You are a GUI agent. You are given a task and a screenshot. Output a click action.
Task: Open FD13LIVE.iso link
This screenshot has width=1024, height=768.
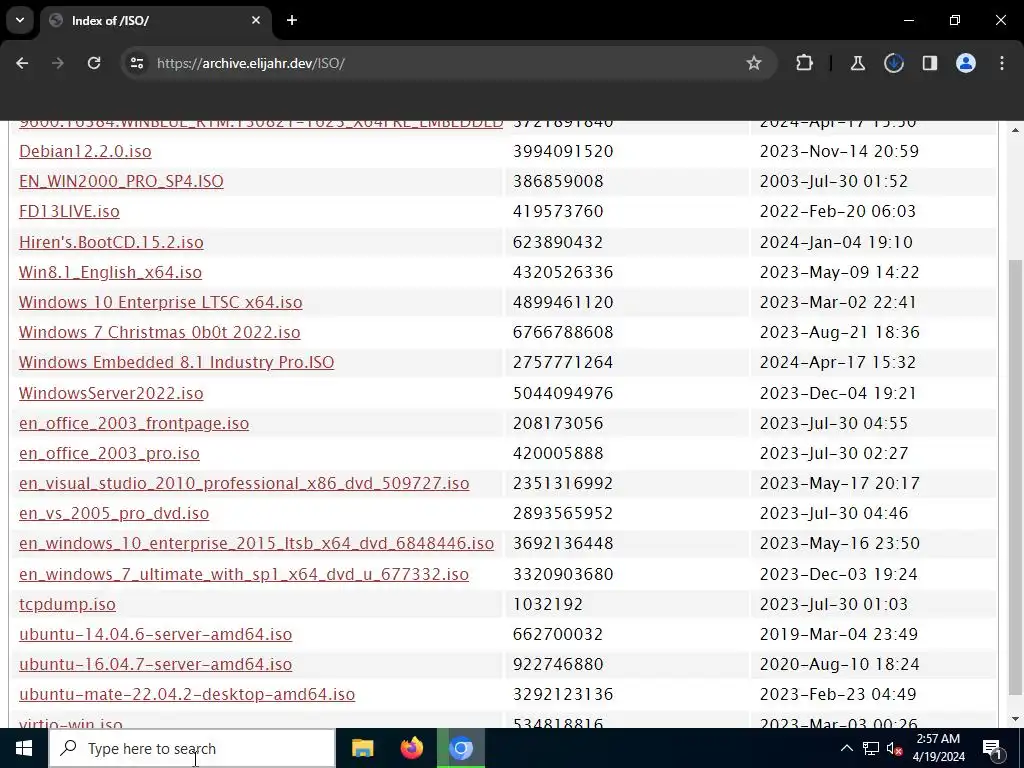tap(69, 211)
